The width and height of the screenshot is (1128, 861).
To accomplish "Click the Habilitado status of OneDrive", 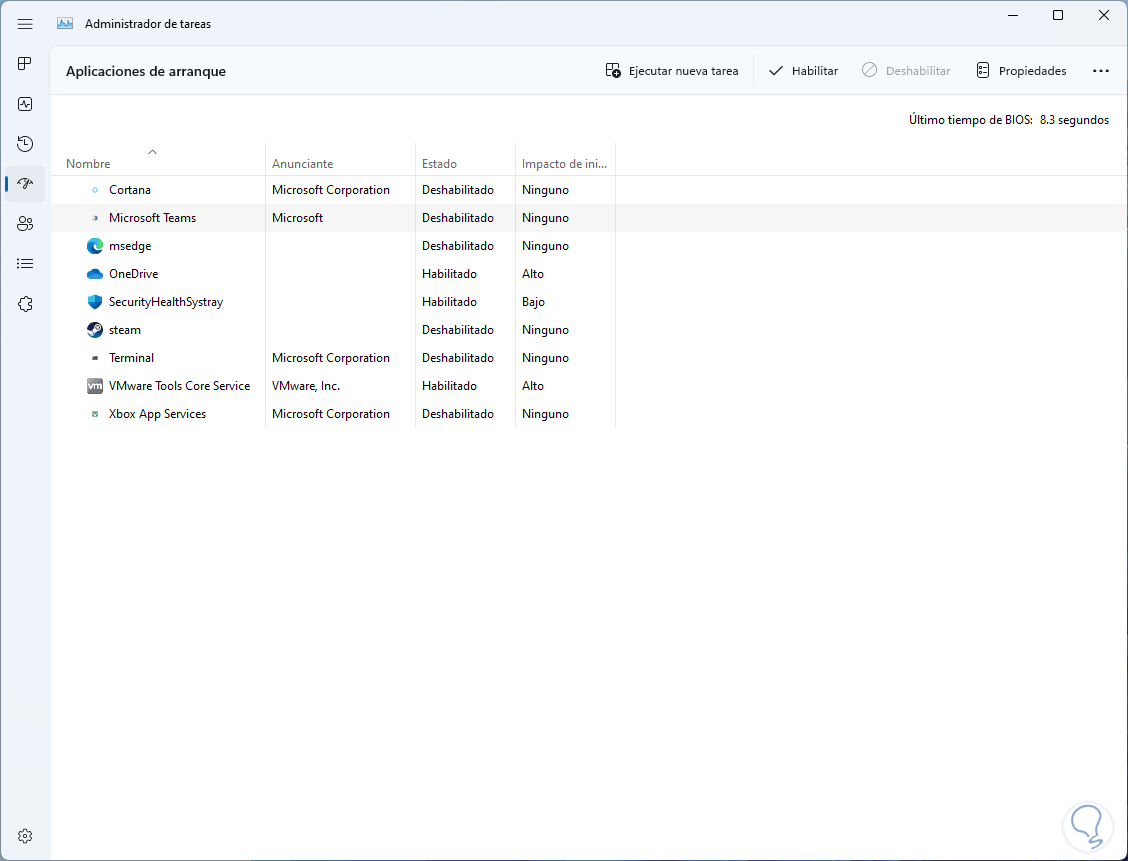I will pyautogui.click(x=449, y=274).
